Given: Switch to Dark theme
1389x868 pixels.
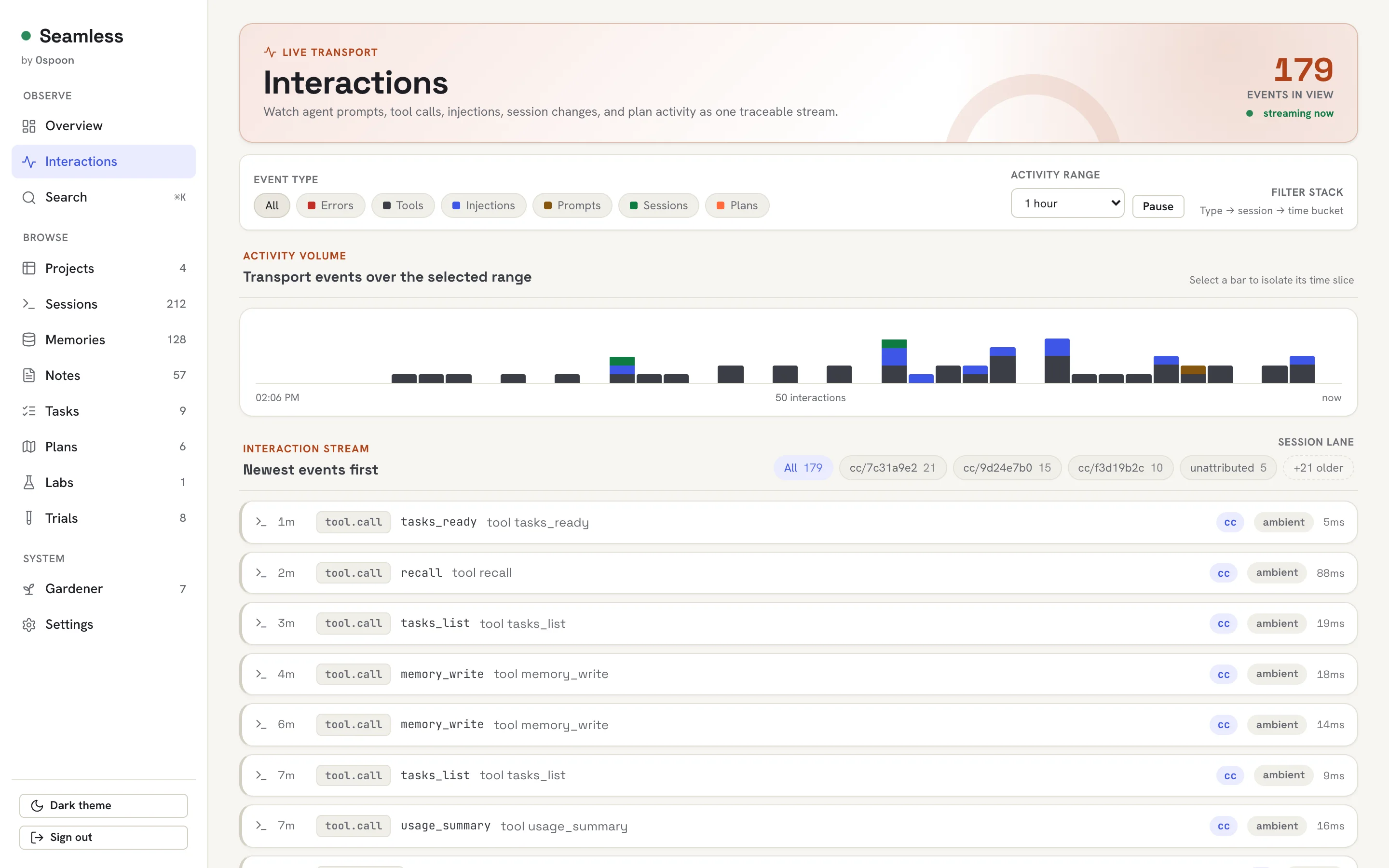Looking at the screenshot, I should pos(103,805).
